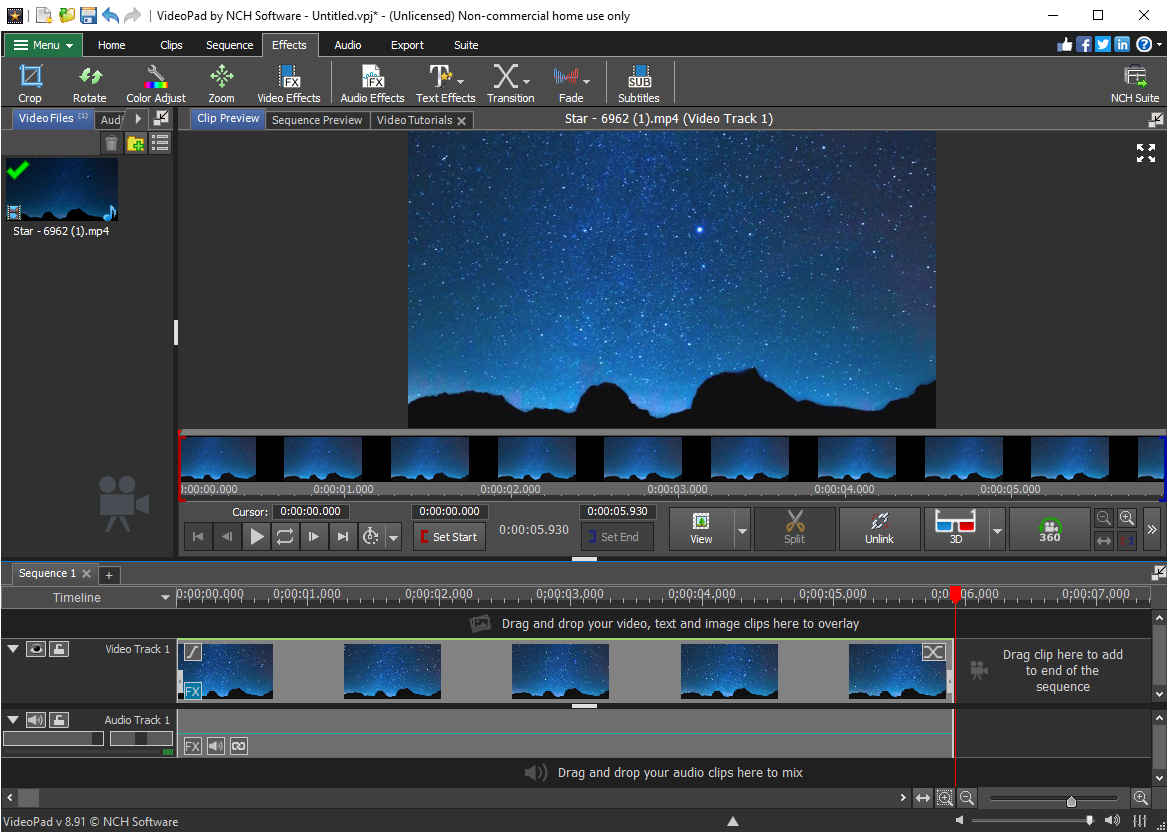
Task: Delete selected file with trash icon
Action: click(111, 143)
